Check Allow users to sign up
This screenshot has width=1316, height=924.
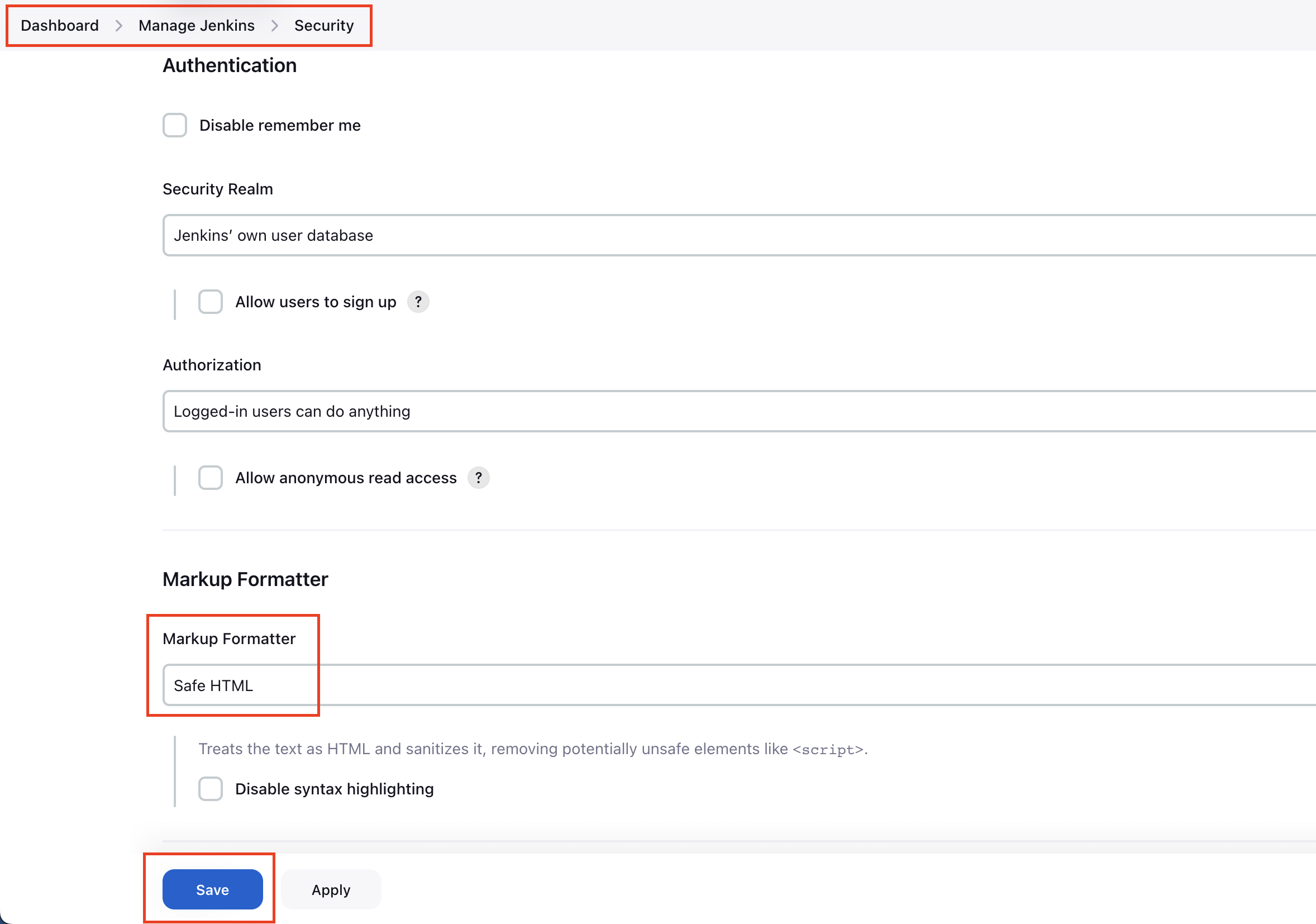point(211,302)
